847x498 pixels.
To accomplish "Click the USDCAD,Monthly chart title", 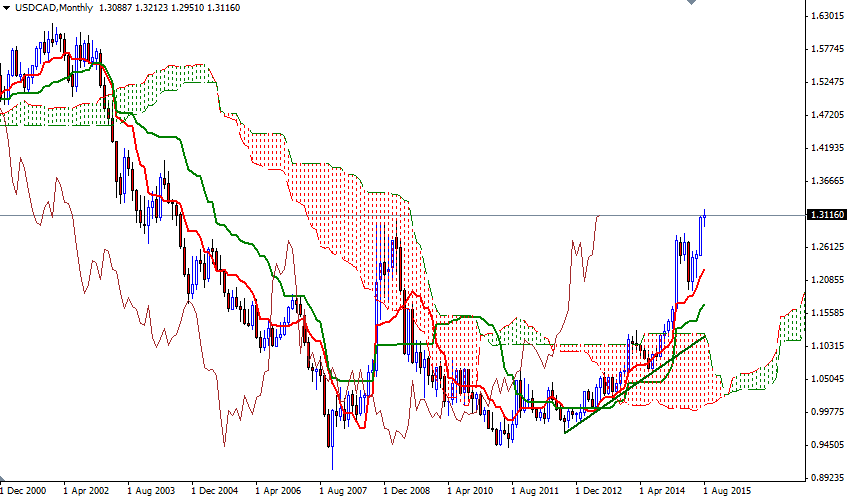I will pos(53,8).
